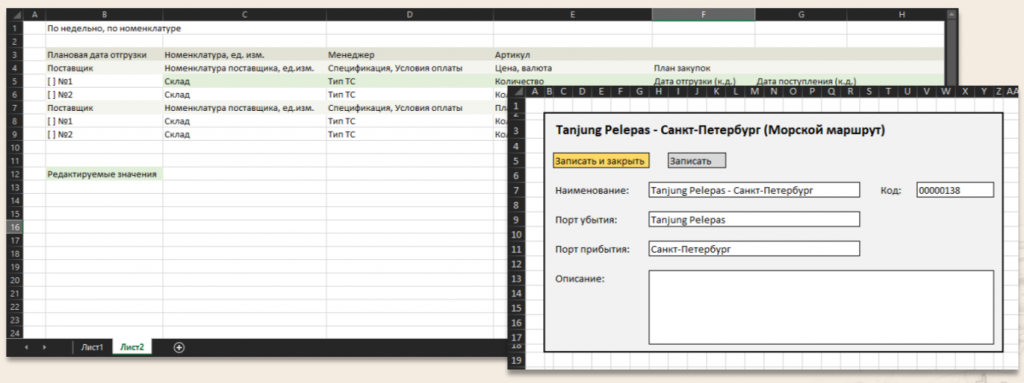The image size is (1024, 383).
Task: Click 'Поставщик' cell in row 4
Action: [x=104, y=68]
